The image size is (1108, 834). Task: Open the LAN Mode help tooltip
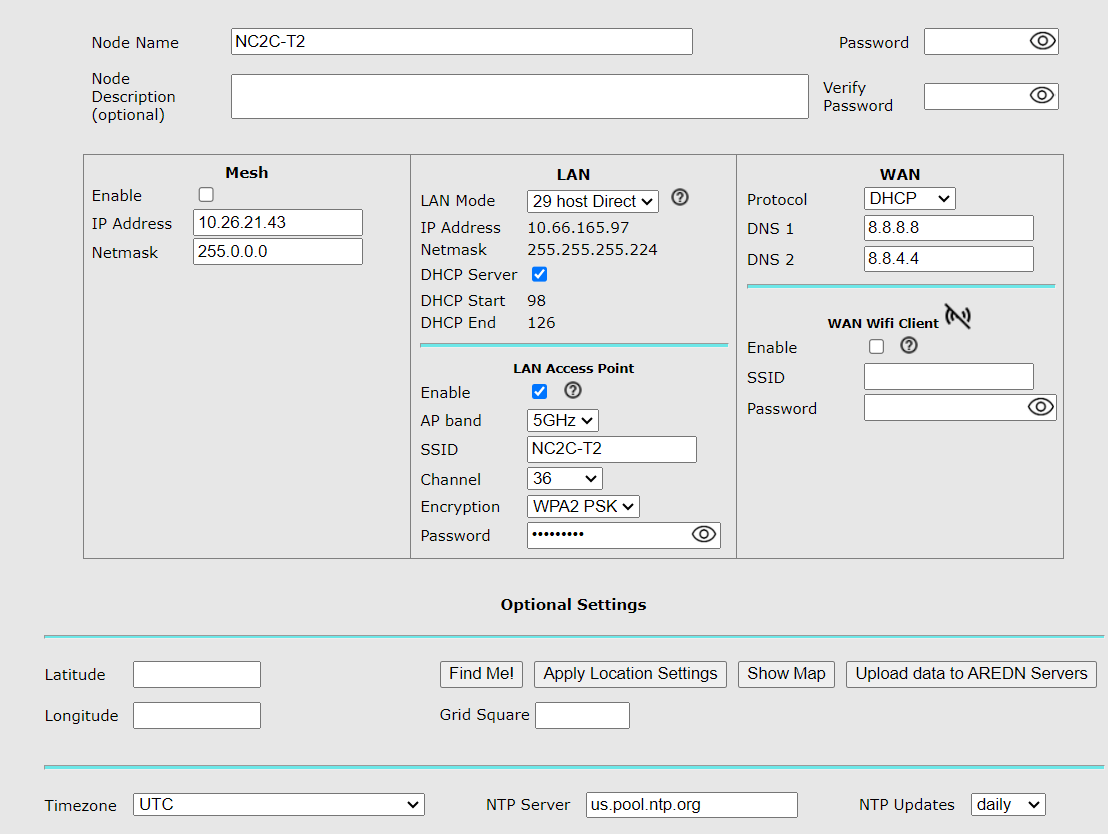tap(680, 198)
